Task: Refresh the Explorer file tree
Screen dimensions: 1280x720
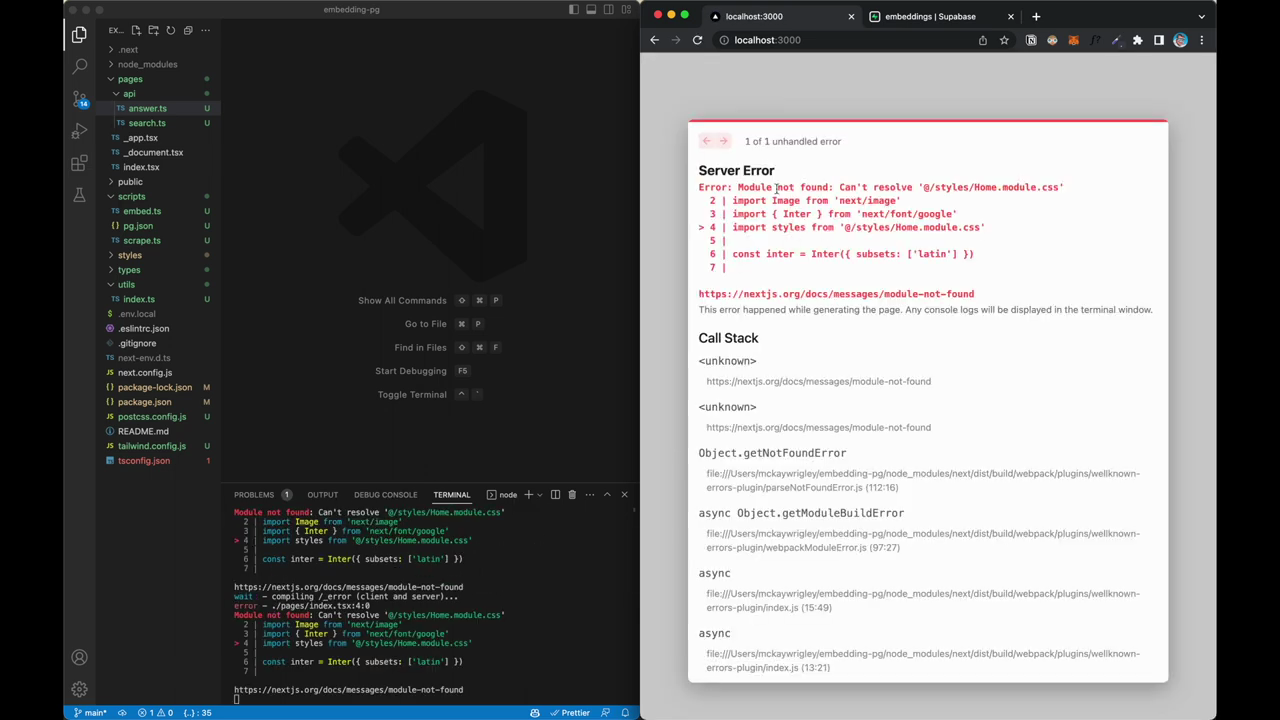Action: coord(170,30)
